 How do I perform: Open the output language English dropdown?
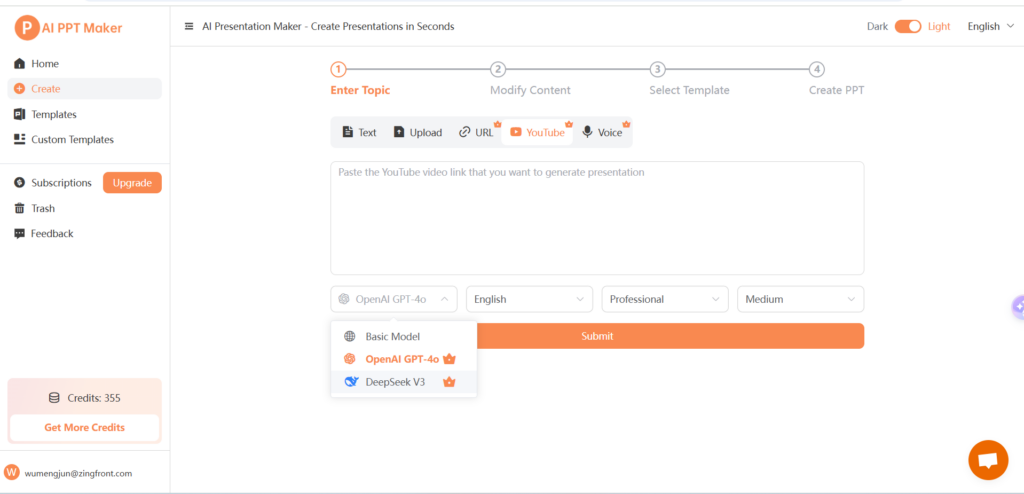(x=529, y=299)
